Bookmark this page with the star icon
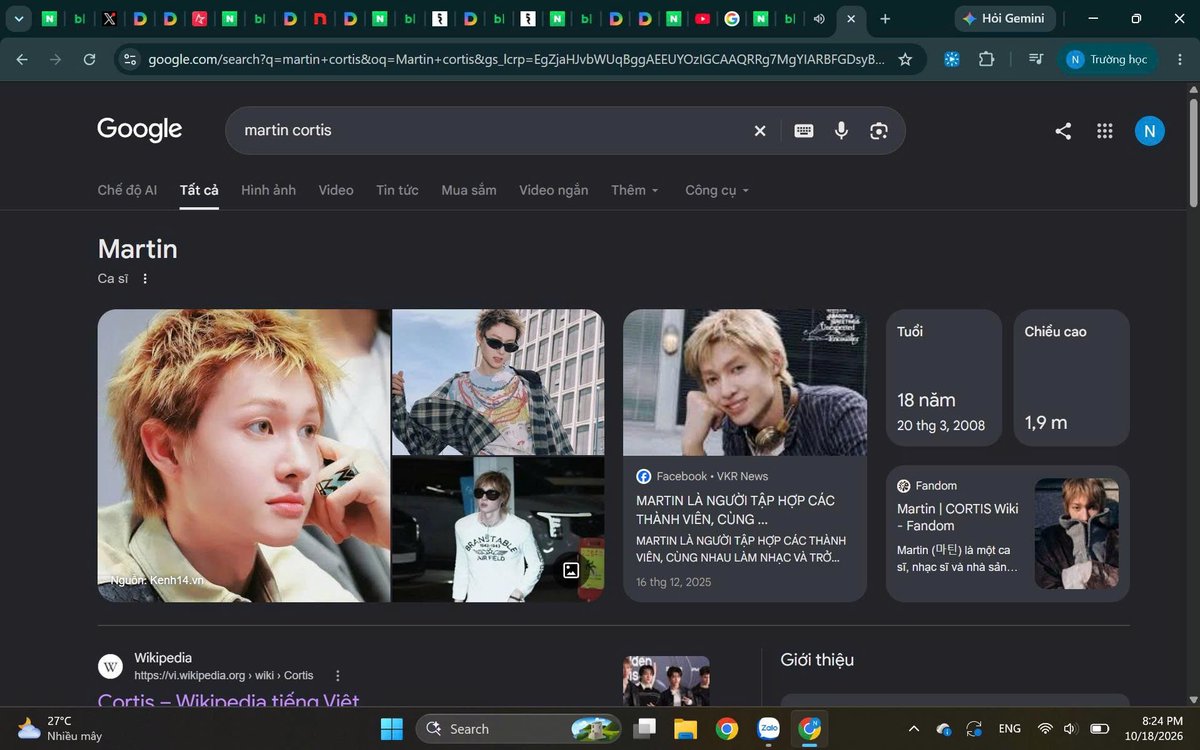The image size is (1200, 750). coord(905,60)
